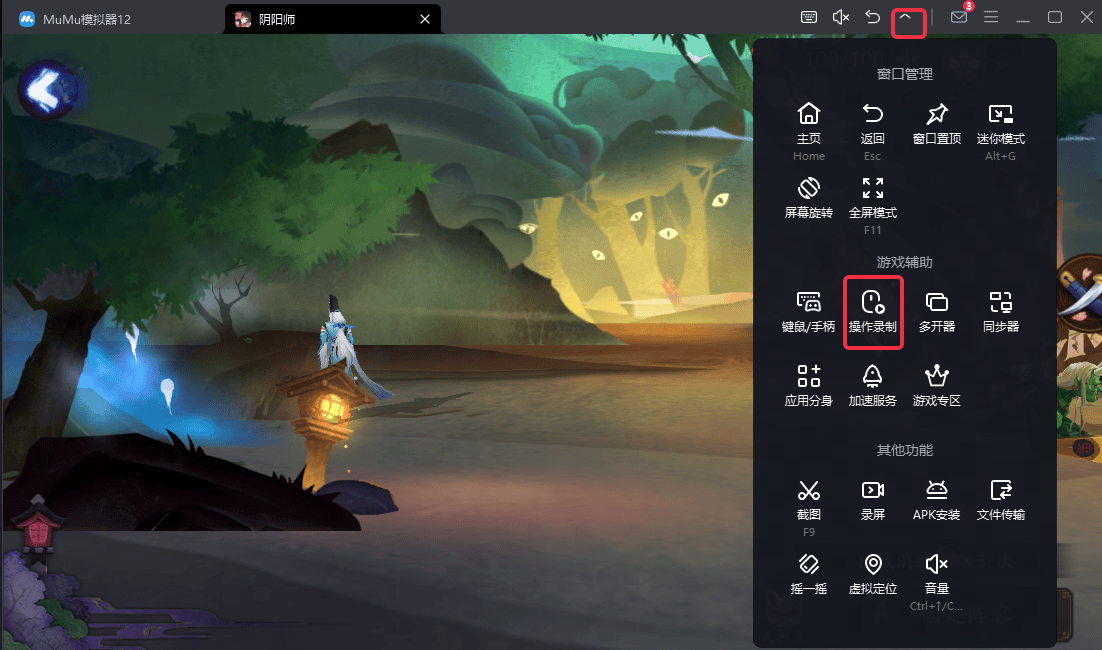Open 应用分身 app clone
The height and width of the screenshot is (650, 1102).
[809, 386]
